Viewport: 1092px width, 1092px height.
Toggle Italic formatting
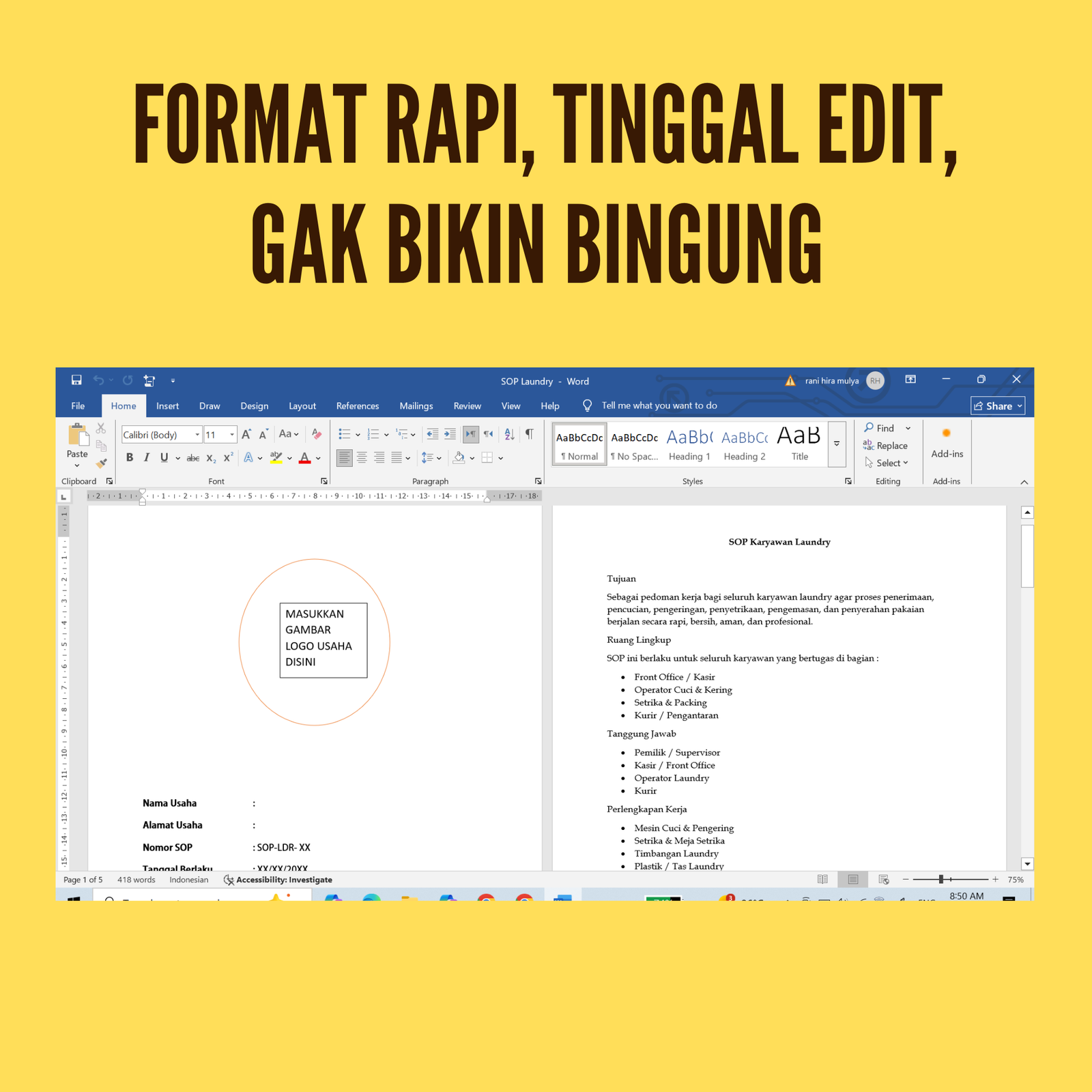coord(146,458)
